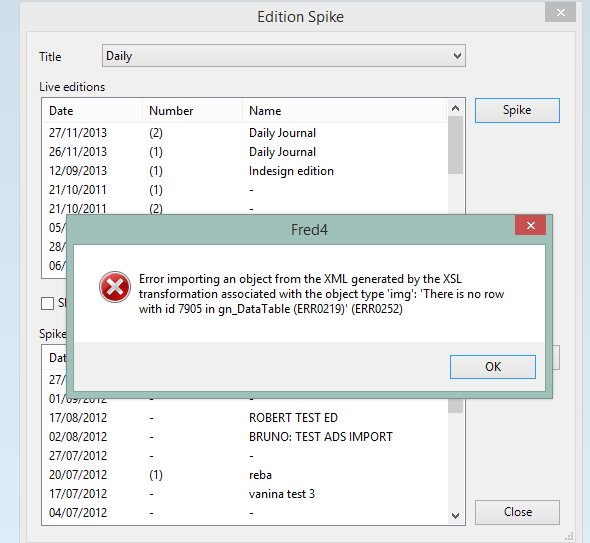
Task: Select the reba edition dated 20/07/2012
Action: (x=245, y=475)
